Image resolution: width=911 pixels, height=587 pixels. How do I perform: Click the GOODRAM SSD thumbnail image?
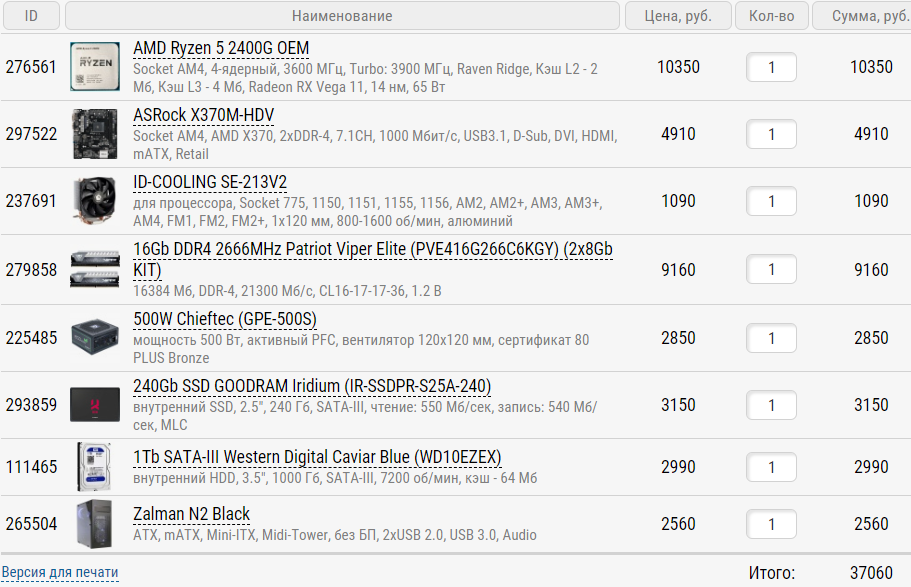point(95,405)
